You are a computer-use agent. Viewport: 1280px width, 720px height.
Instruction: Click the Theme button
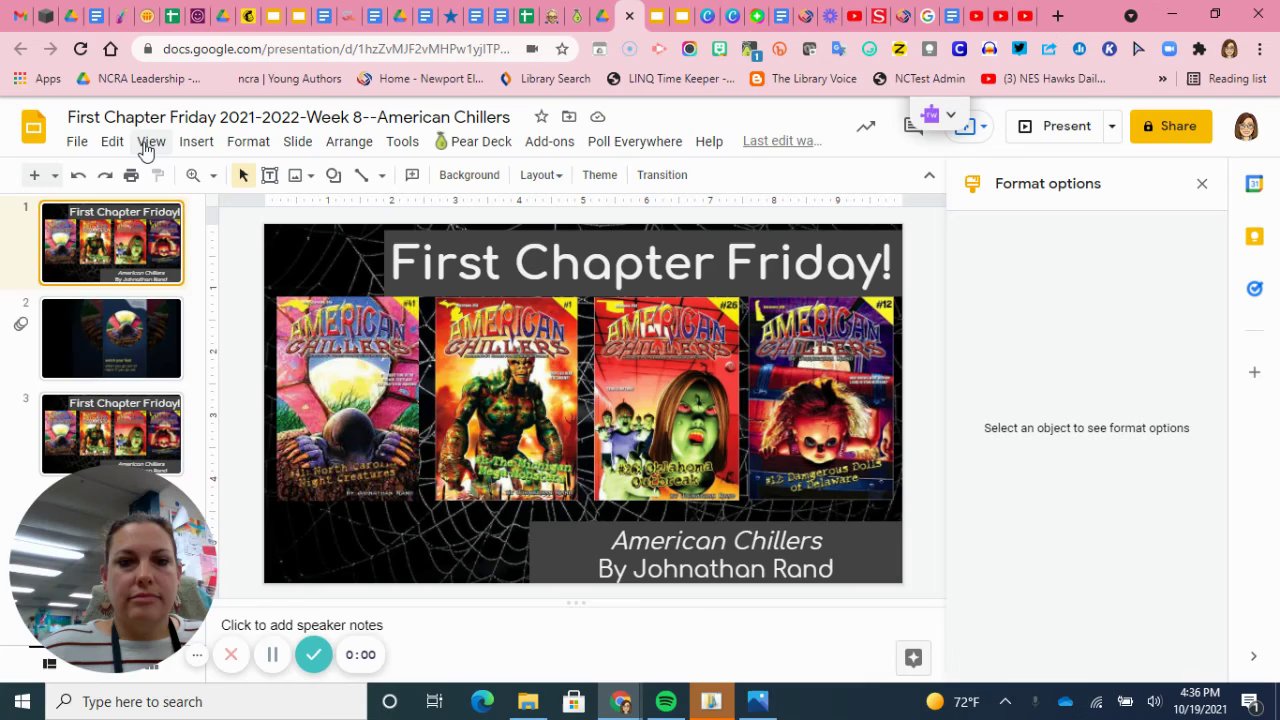click(x=600, y=175)
